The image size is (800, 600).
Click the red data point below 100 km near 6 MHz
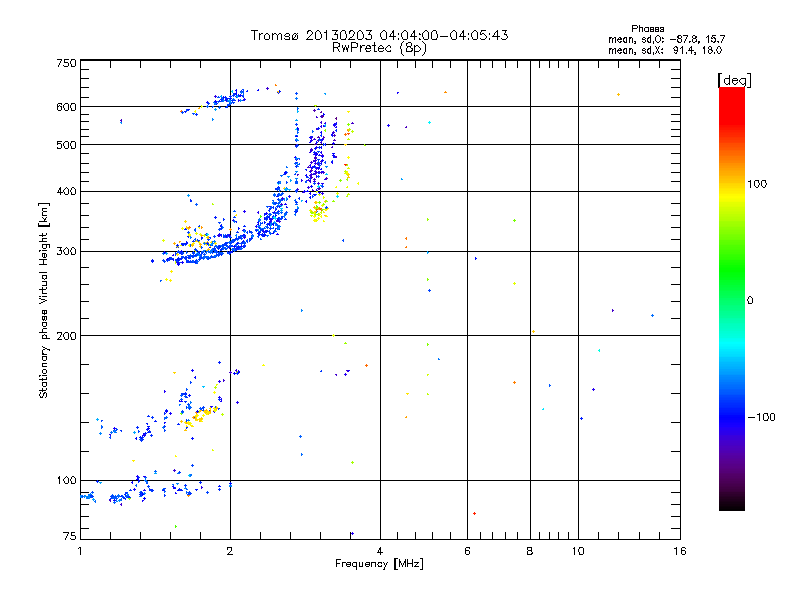pyautogui.click(x=474, y=513)
